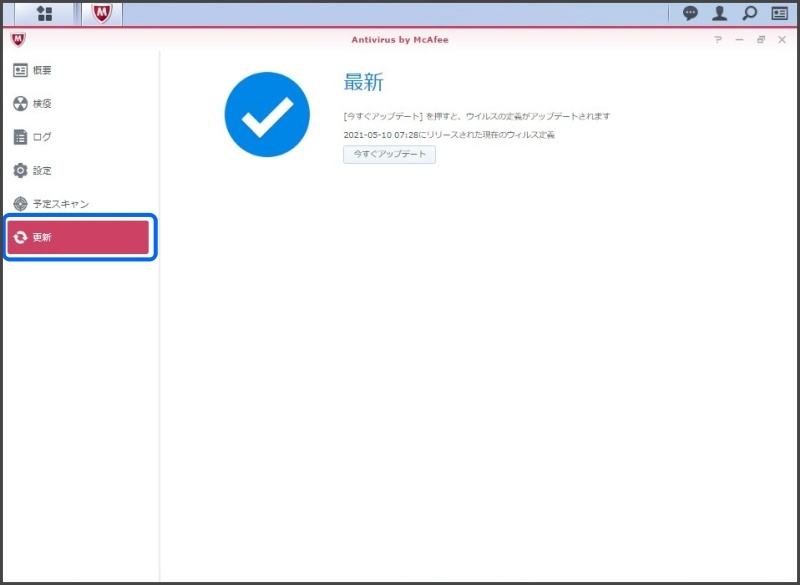800x585 pixels.
Task: Select the 更新 update section
Action: click(x=78, y=237)
